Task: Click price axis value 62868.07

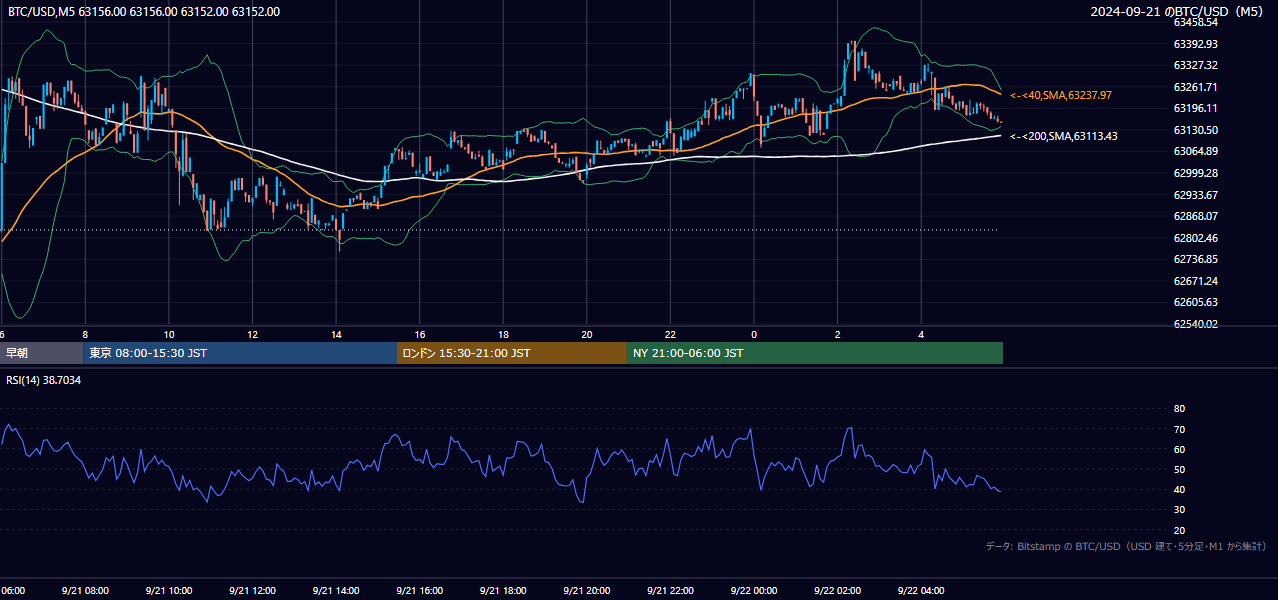Action: 1195,216
